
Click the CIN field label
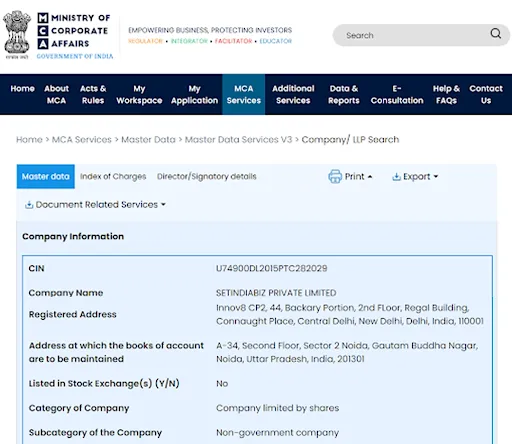(x=36, y=268)
